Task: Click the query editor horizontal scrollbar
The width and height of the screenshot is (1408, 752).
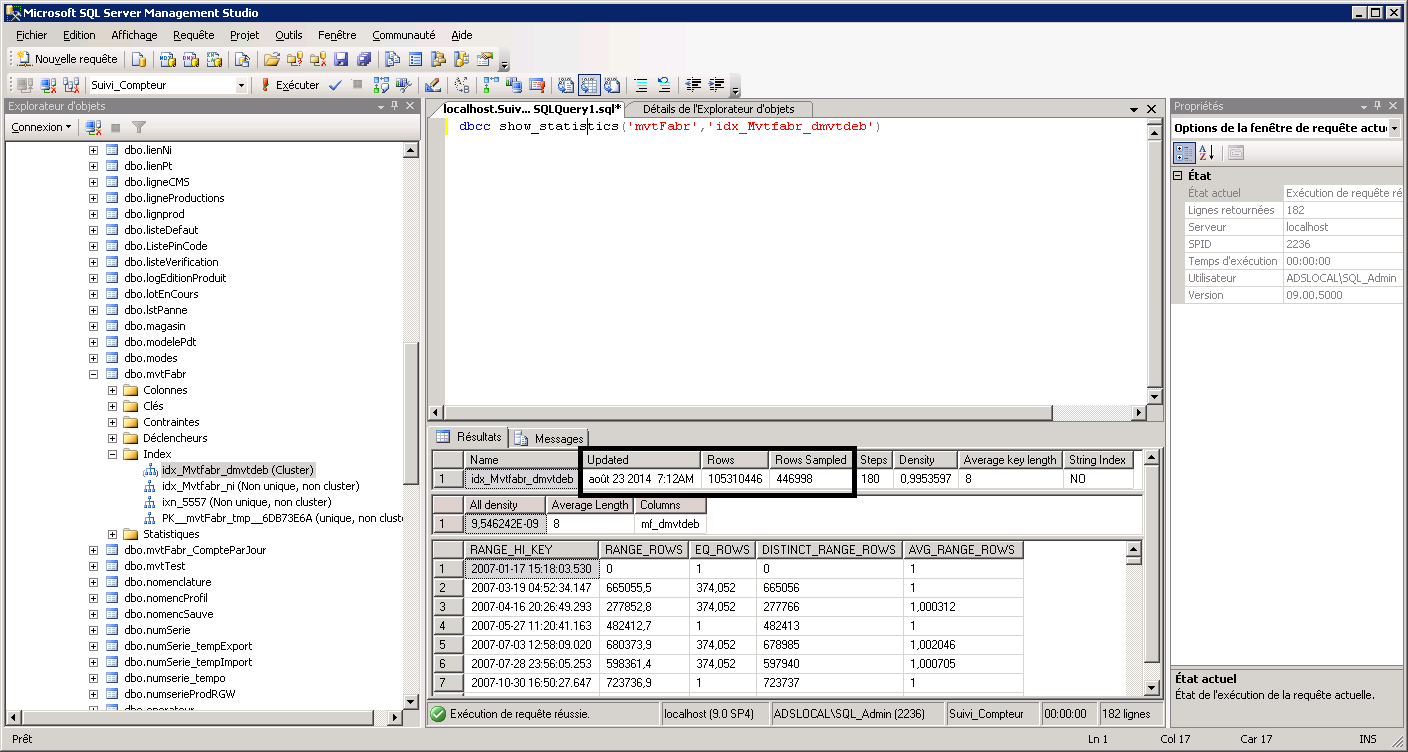Action: tap(788, 413)
